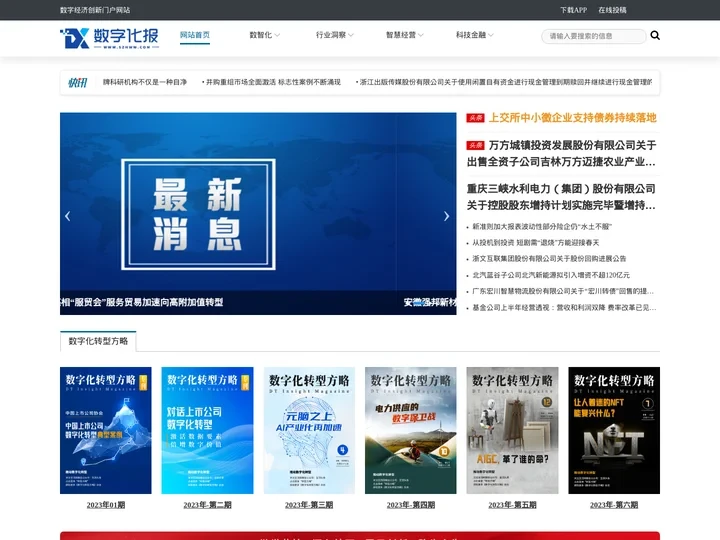Open magazine cover 电力供应的数字保卫战
720x540 pixels.
[411, 430]
